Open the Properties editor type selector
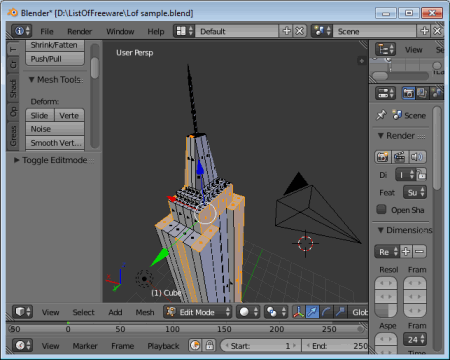The width and height of the screenshot is (450, 360). click(386, 93)
